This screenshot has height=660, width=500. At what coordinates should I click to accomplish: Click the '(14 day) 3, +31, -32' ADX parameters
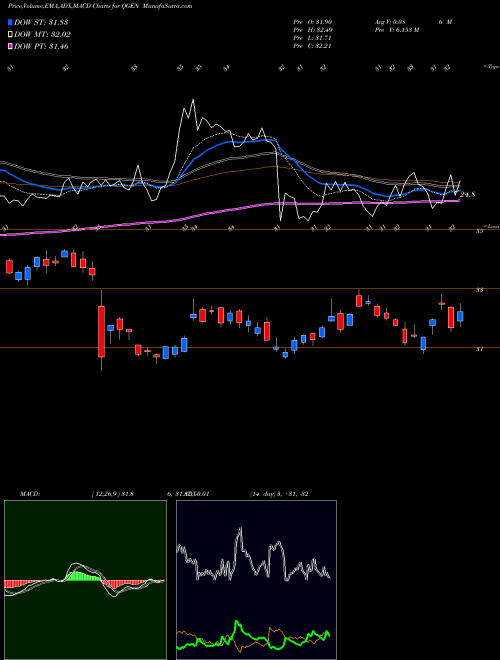click(x=279, y=494)
